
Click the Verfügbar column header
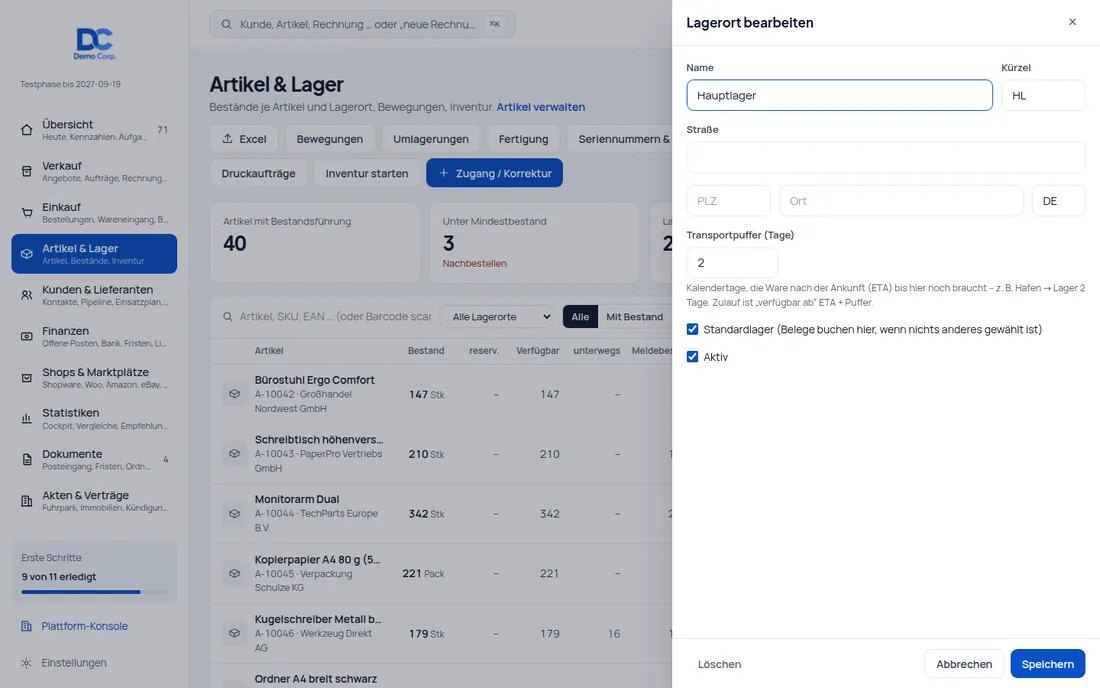click(x=538, y=351)
